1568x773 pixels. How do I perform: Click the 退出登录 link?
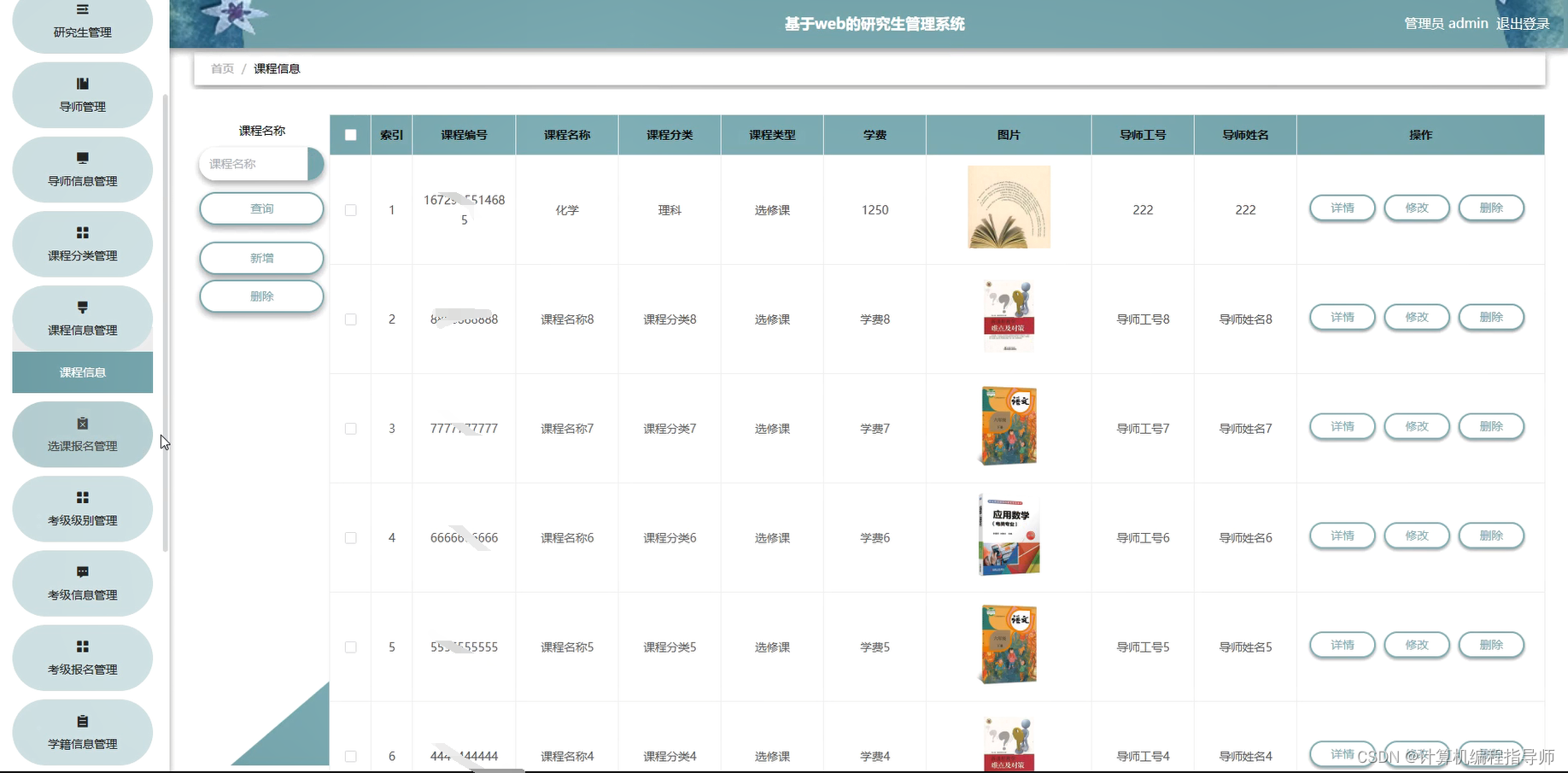[1523, 24]
